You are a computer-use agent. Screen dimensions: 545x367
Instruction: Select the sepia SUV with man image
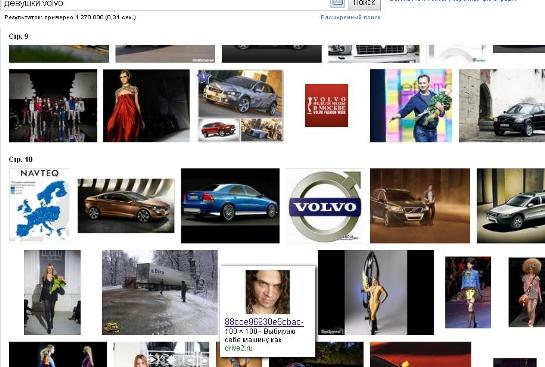tap(420, 206)
